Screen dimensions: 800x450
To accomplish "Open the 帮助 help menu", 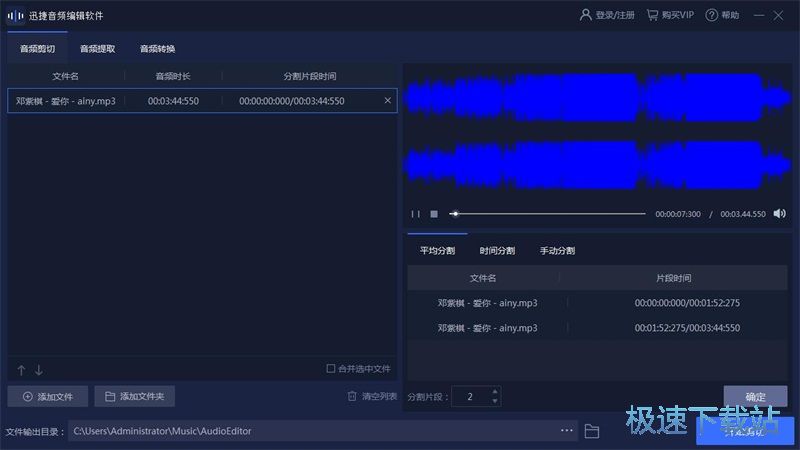I will coord(722,15).
